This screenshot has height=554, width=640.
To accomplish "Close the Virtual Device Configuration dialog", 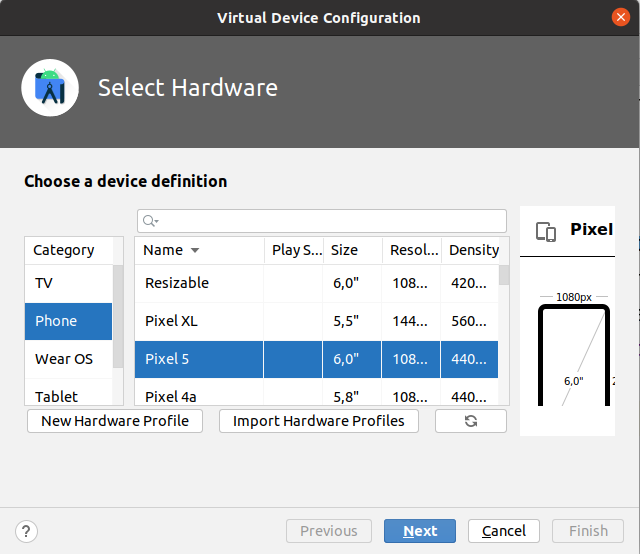I will pyautogui.click(x=620, y=17).
